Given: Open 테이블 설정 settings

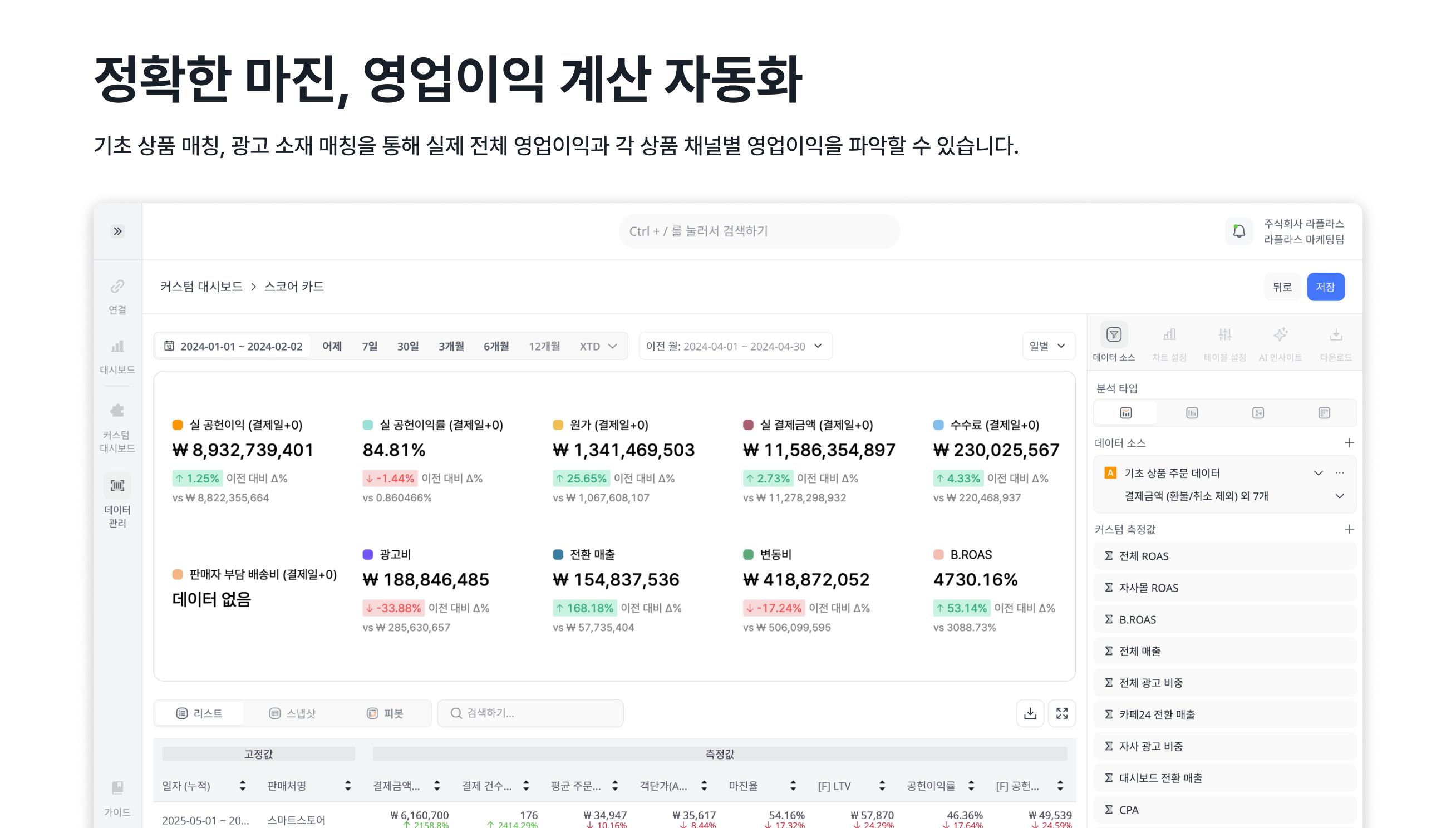Looking at the screenshot, I should point(1225,340).
